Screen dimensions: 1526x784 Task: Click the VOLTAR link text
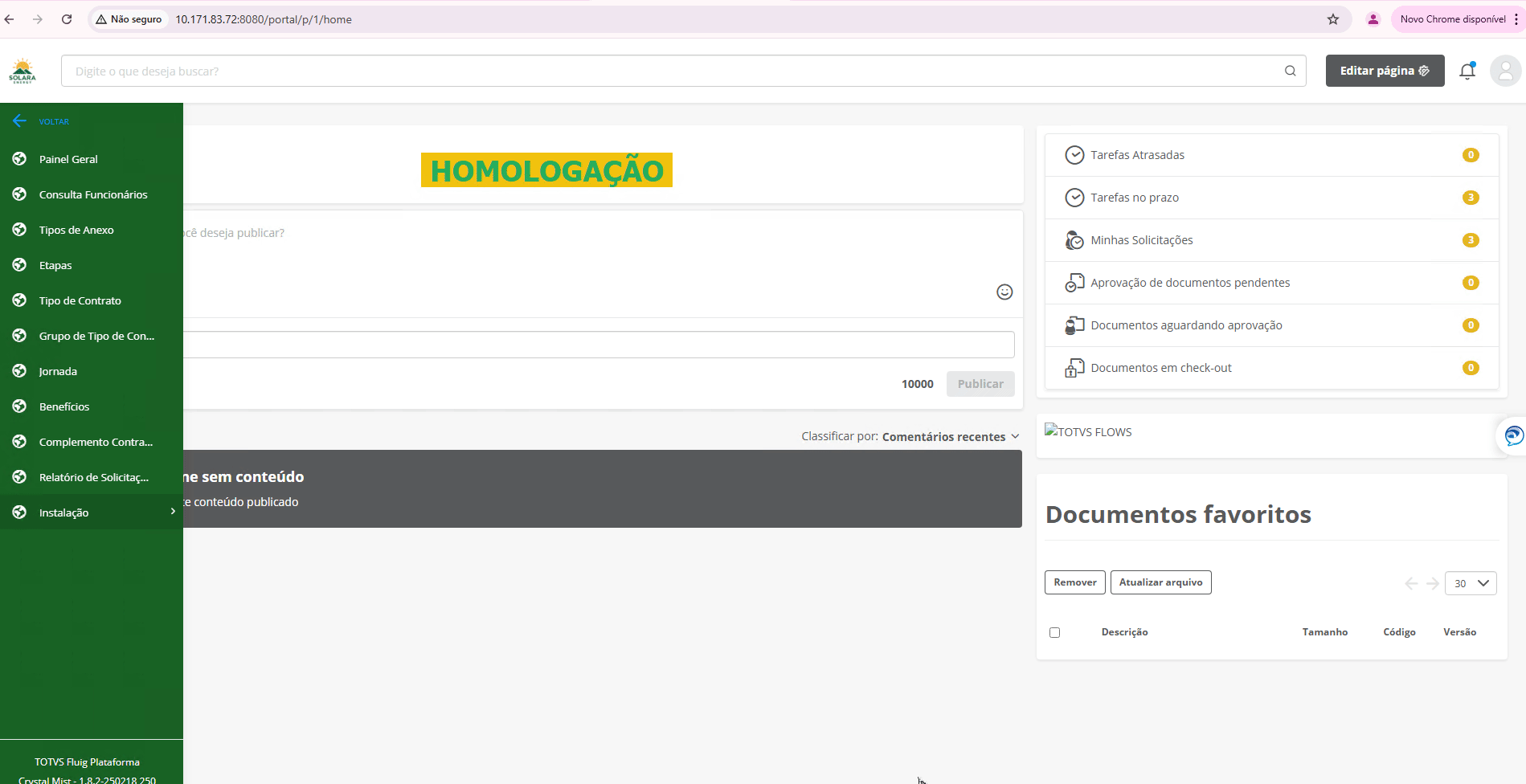[x=54, y=122]
